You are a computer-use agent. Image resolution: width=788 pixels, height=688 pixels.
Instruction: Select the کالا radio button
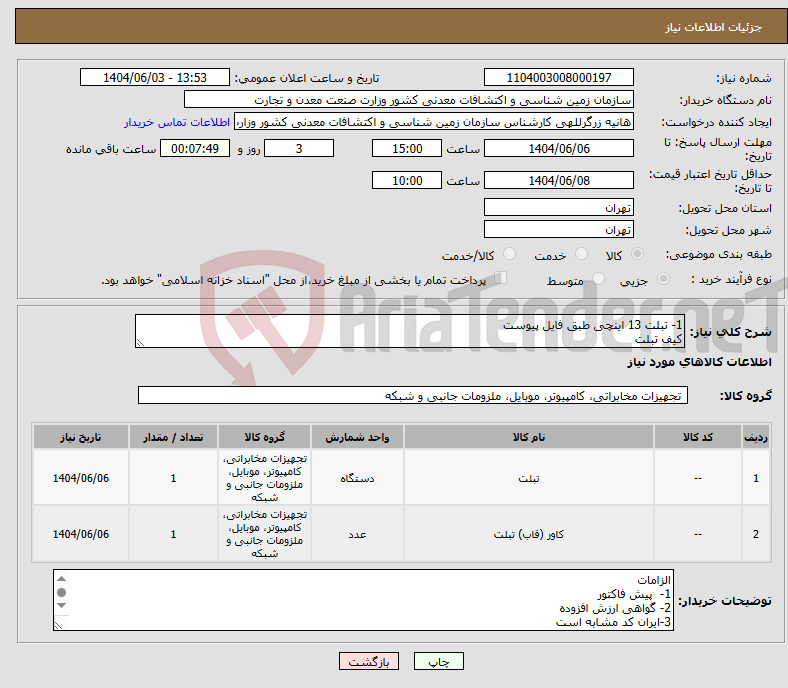pyautogui.click(x=637, y=254)
